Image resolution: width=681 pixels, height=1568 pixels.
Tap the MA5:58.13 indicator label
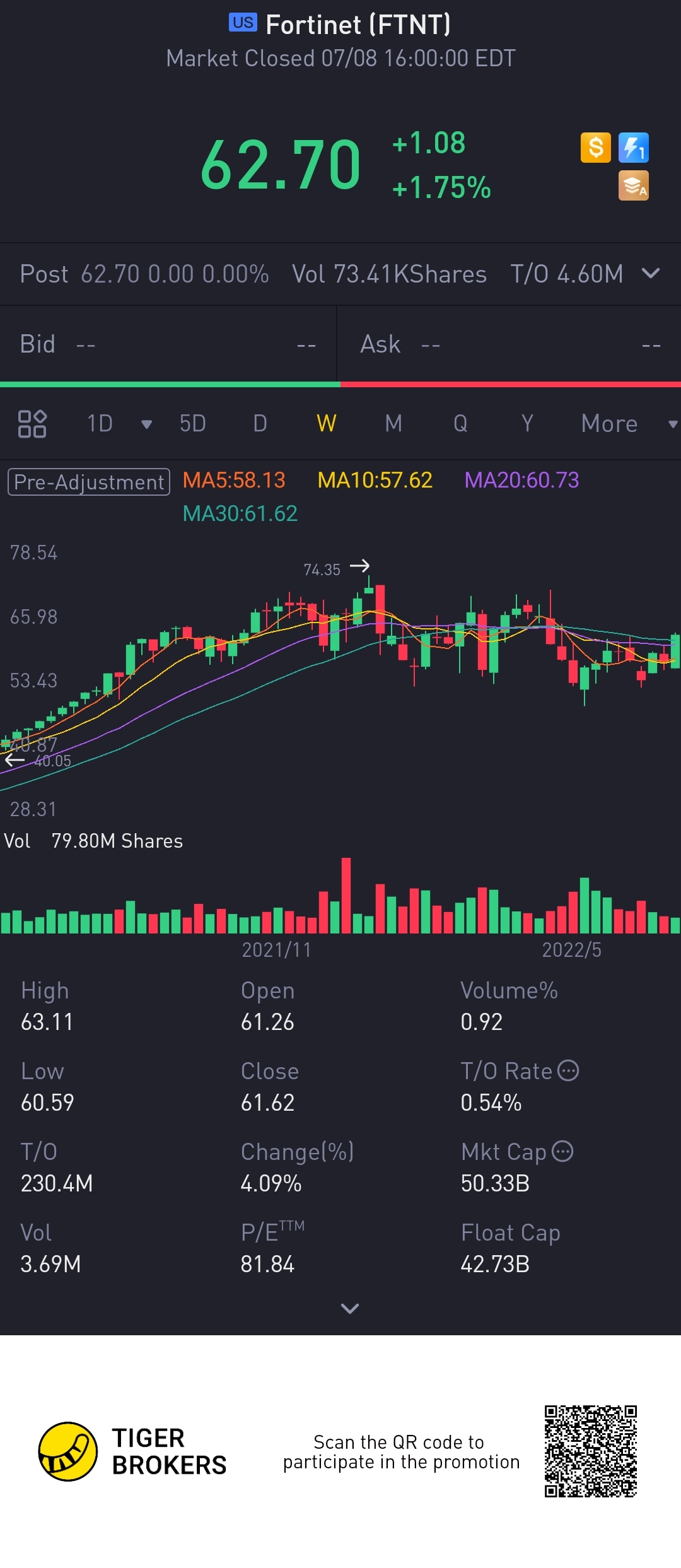click(x=234, y=481)
